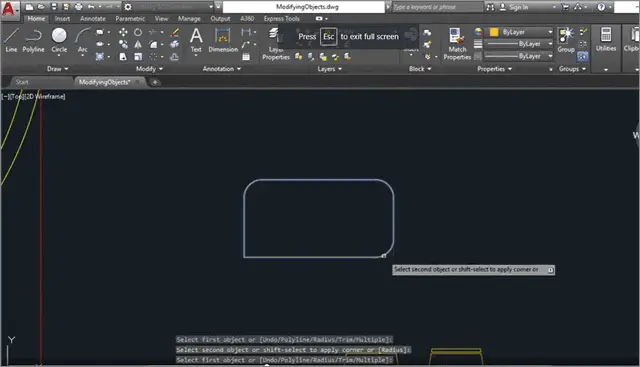
Task: Click the Create Block icon
Action: (x=427, y=32)
